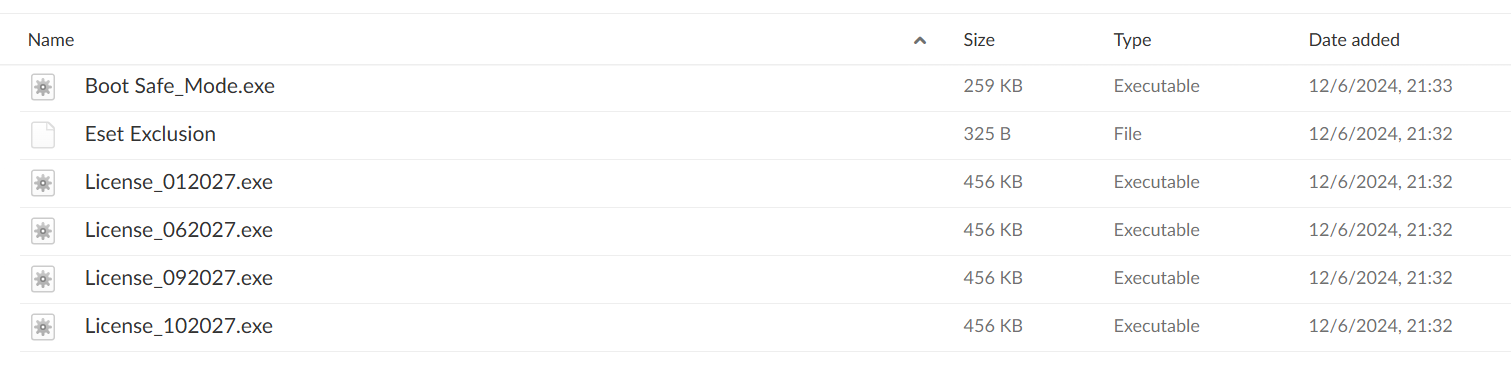1511x383 pixels.
Task: Sort files by Type column header
Action: coord(1132,40)
